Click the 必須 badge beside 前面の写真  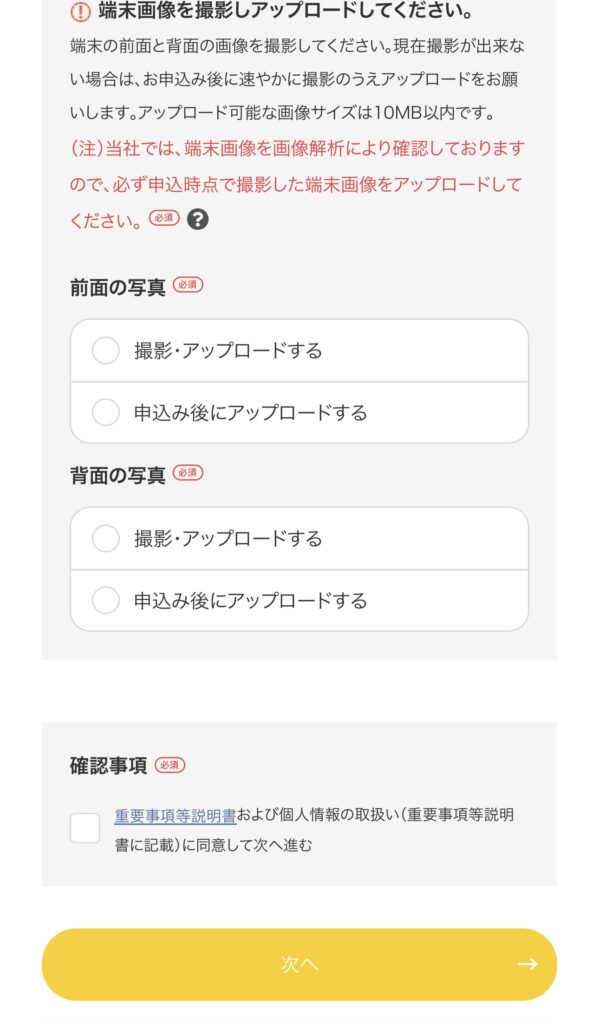[x=188, y=285]
